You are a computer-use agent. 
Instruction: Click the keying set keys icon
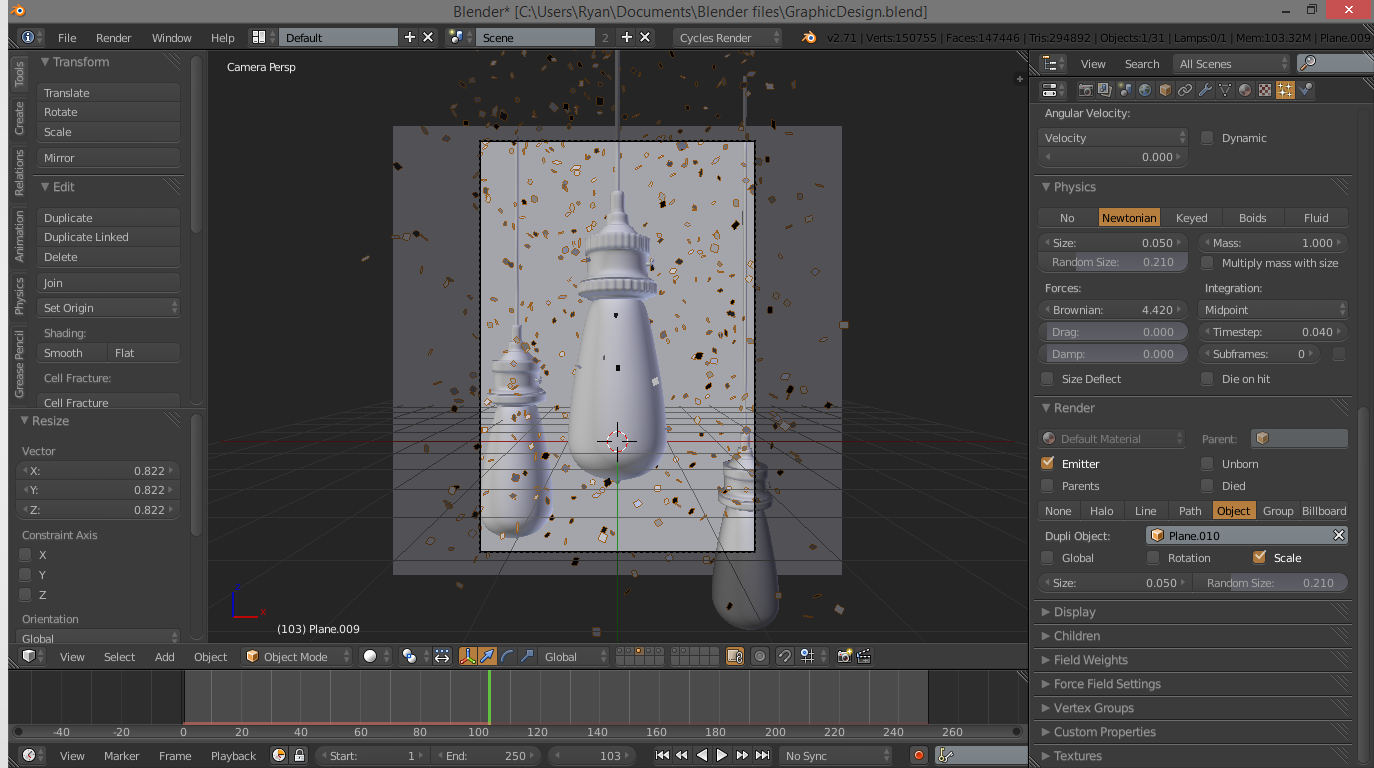[946, 755]
